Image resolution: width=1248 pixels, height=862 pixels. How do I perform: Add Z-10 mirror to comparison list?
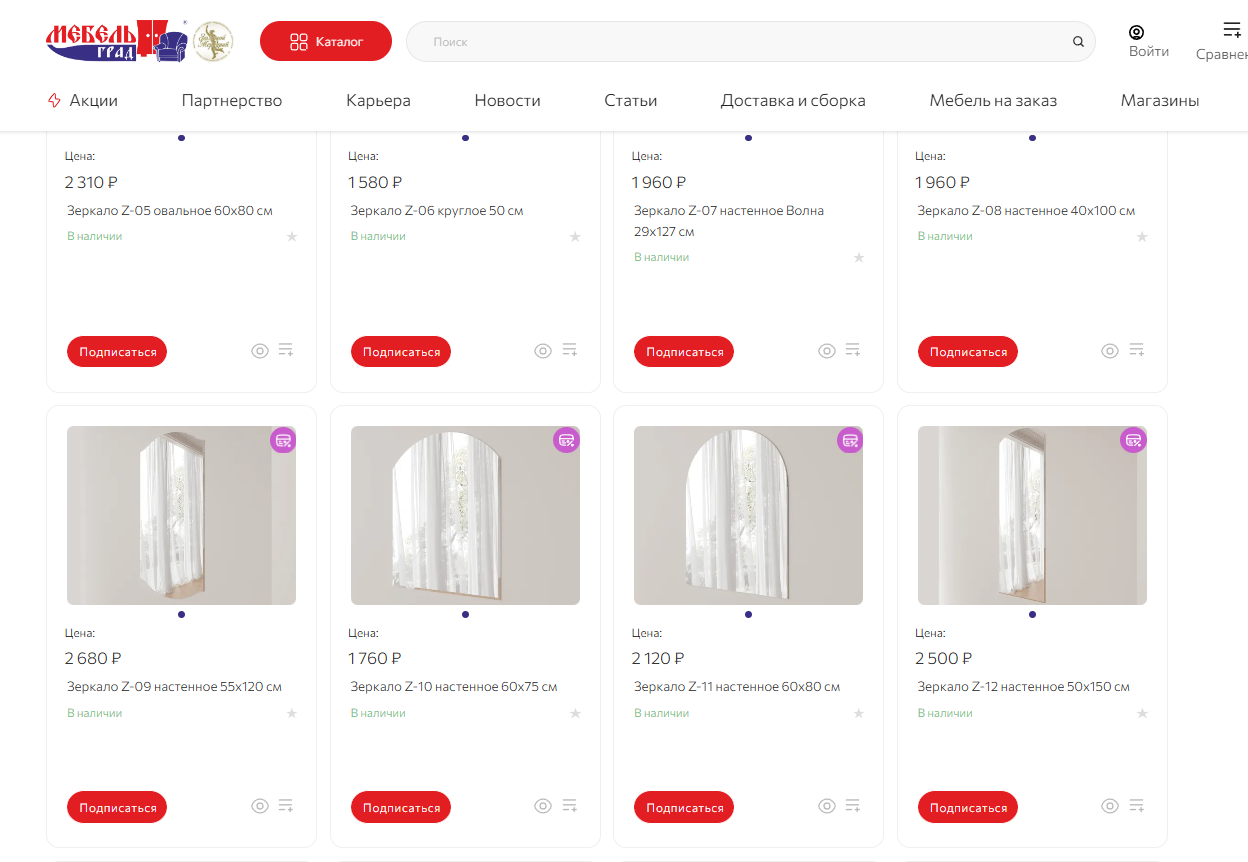click(x=570, y=806)
